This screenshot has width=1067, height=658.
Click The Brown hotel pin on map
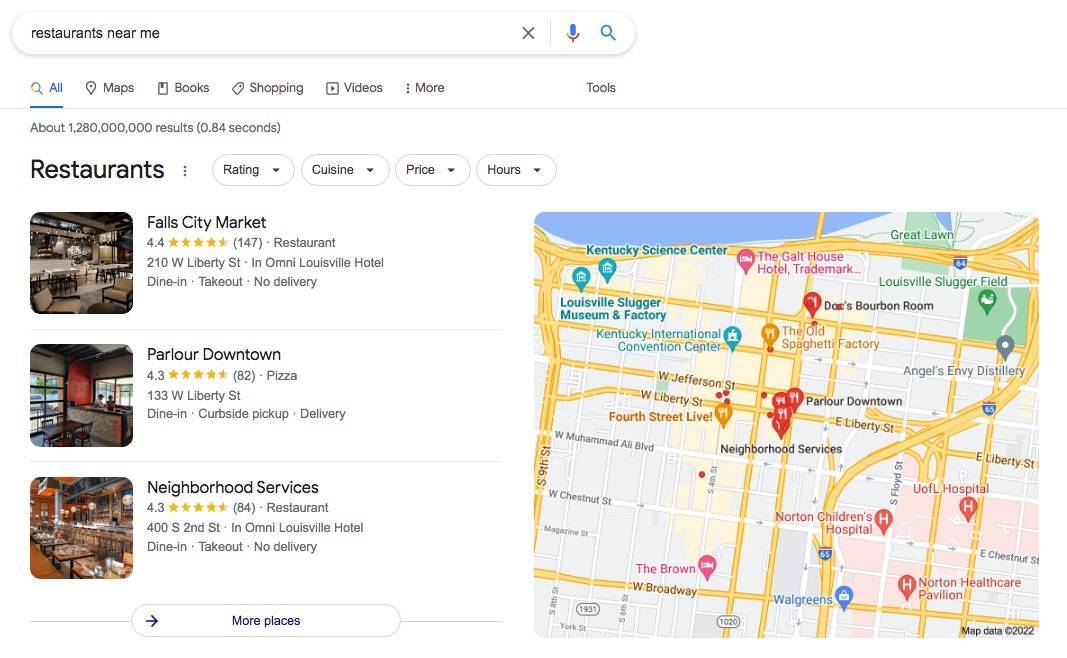(x=707, y=565)
